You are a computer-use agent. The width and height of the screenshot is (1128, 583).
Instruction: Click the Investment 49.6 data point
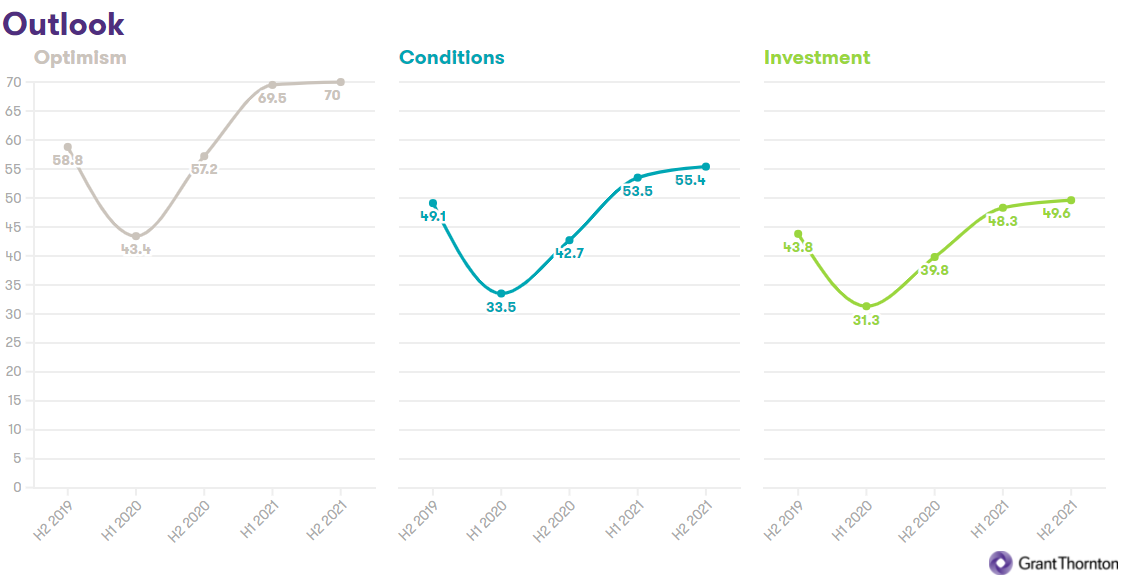coord(1071,200)
